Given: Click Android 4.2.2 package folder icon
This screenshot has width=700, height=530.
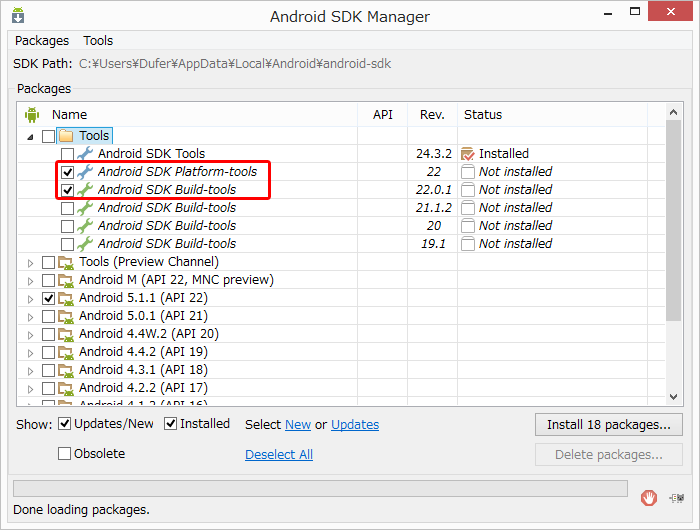Looking at the screenshot, I should pyautogui.click(x=66, y=388).
